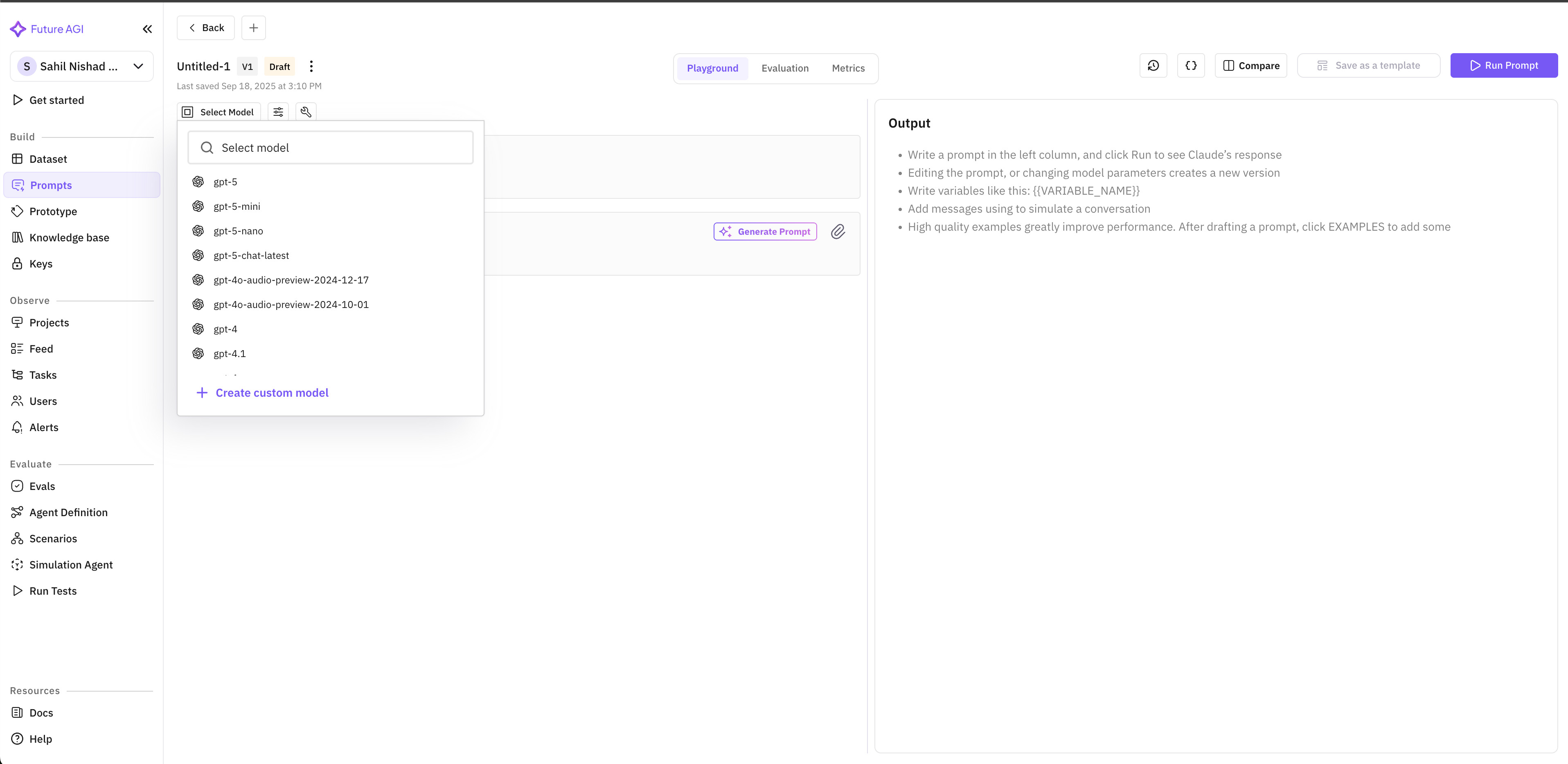This screenshot has width=1568, height=764.
Task: Switch to the Evaluation tab
Action: pyautogui.click(x=784, y=68)
